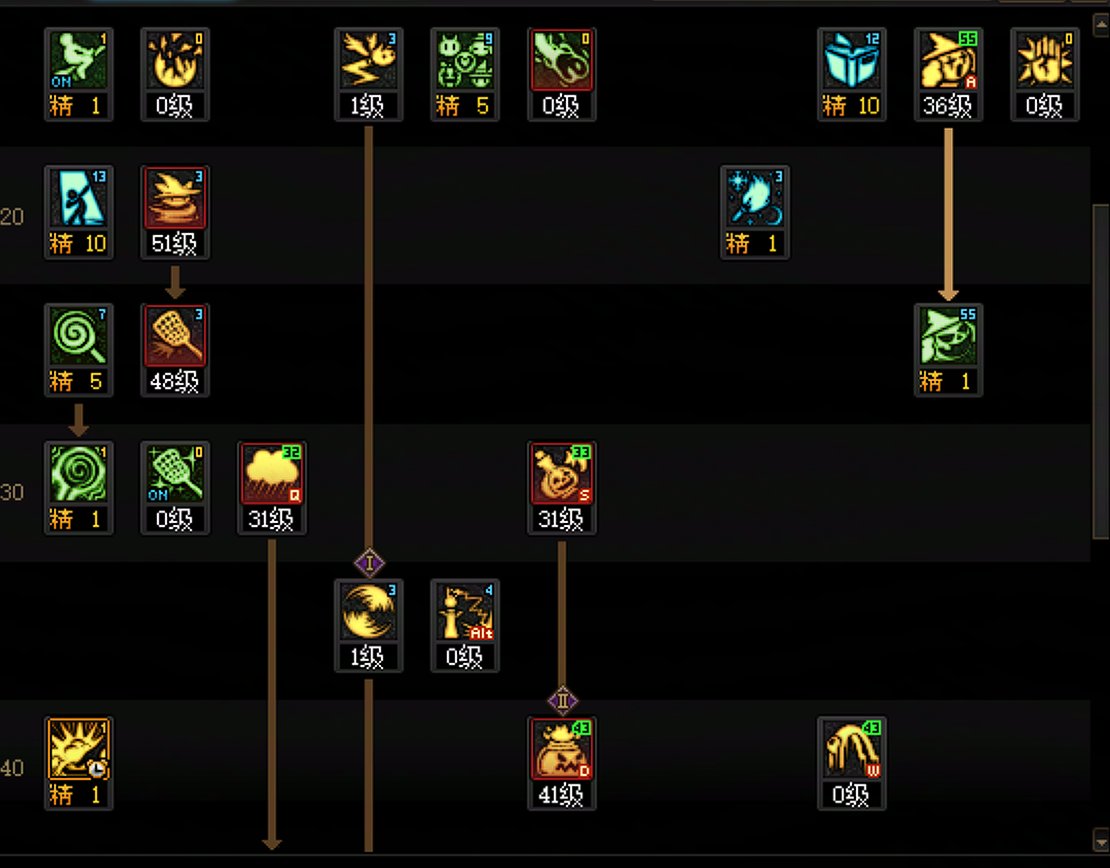This screenshot has height=868, width=1110.
Task: Click the scrollbar down arrow
Action: coord(1102,840)
